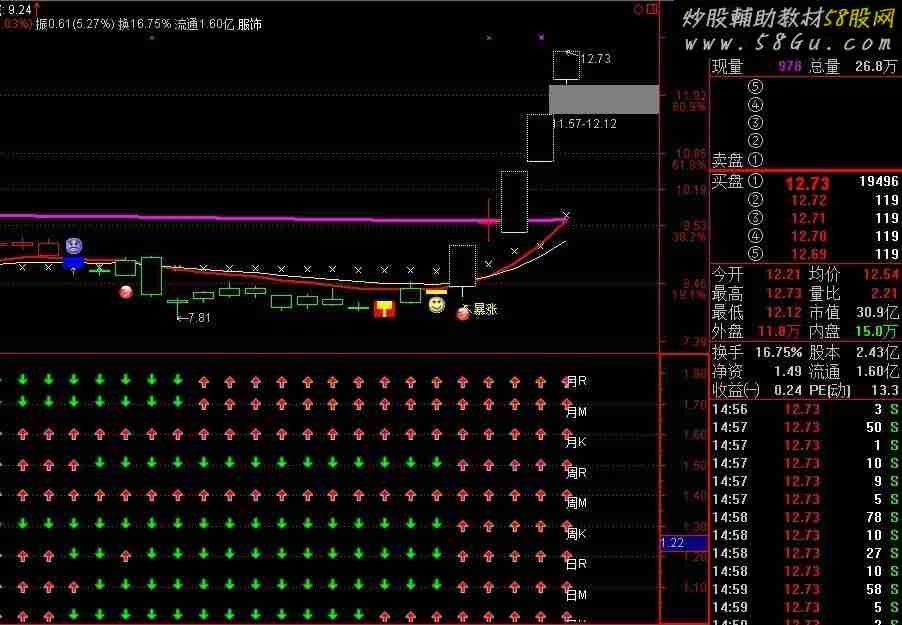
Task: Click the 市值 30.9亿 value
Action: [877, 312]
